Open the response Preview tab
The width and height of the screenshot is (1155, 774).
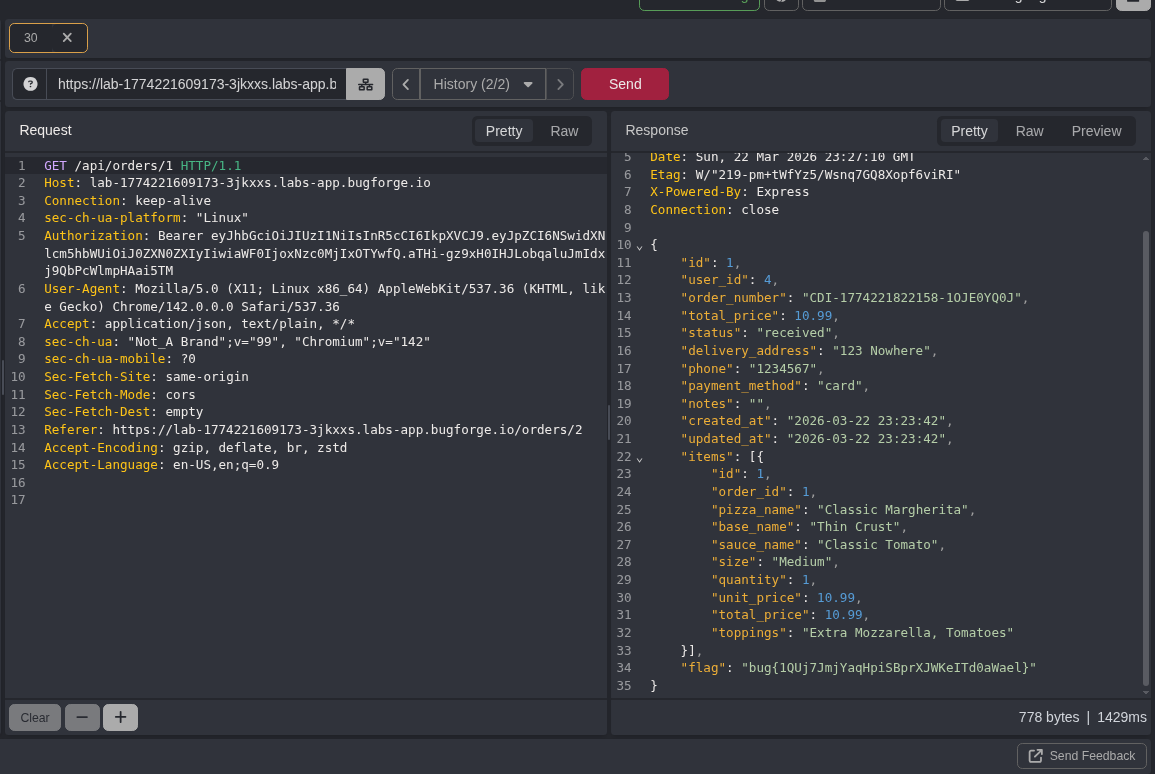(x=1096, y=131)
